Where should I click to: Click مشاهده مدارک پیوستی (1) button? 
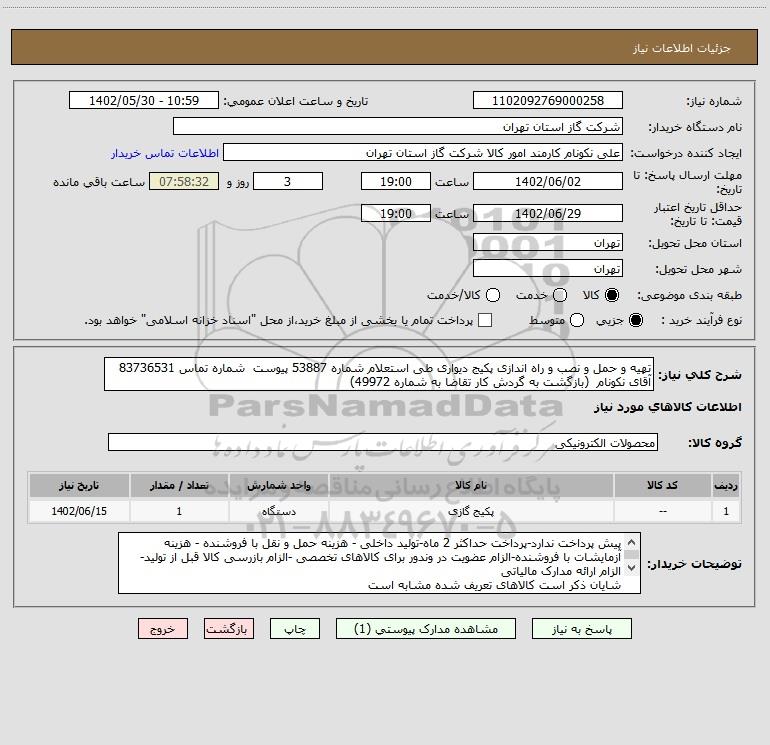(x=426, y=629)
